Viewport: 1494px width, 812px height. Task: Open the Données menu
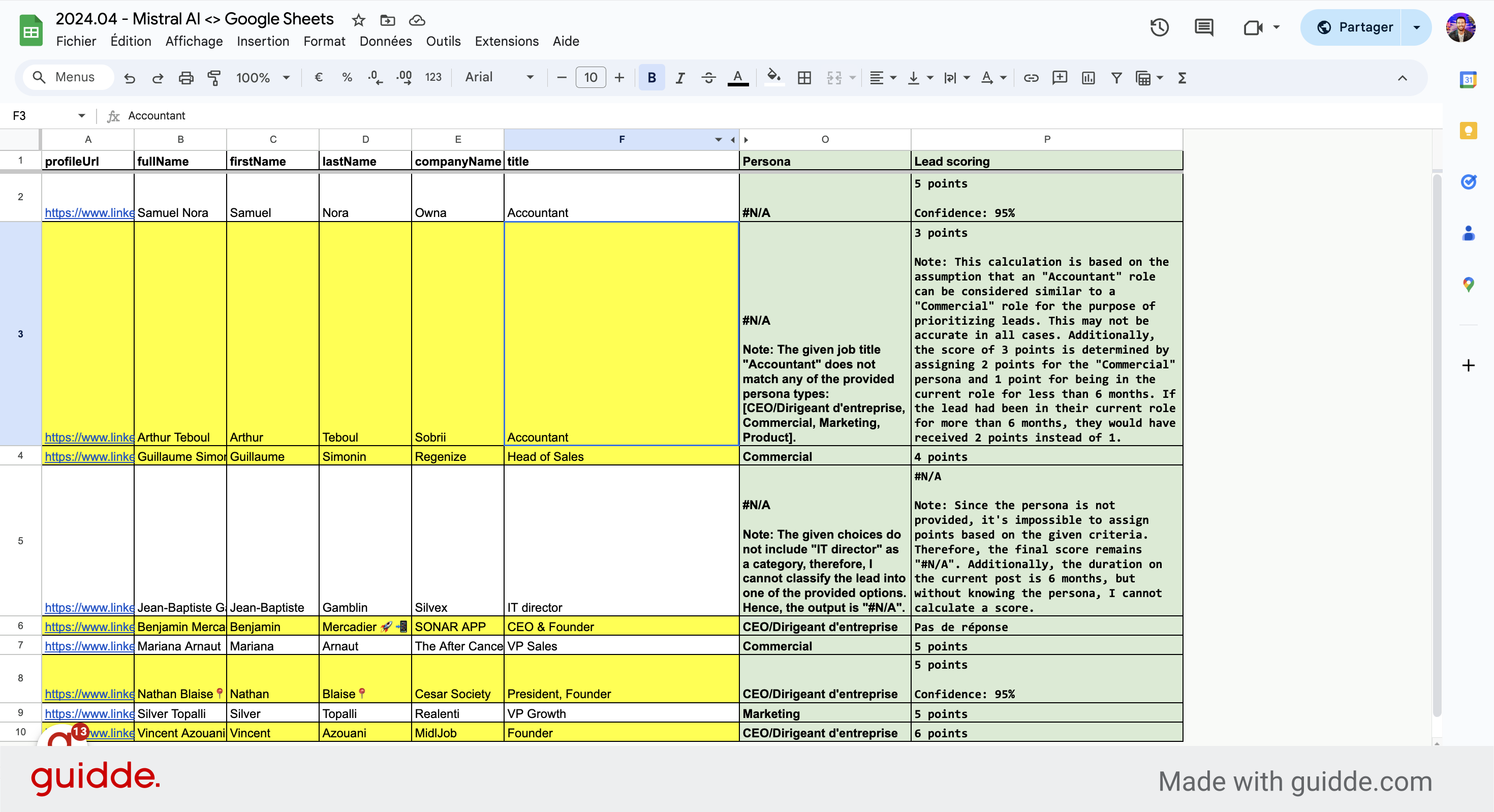385,41
